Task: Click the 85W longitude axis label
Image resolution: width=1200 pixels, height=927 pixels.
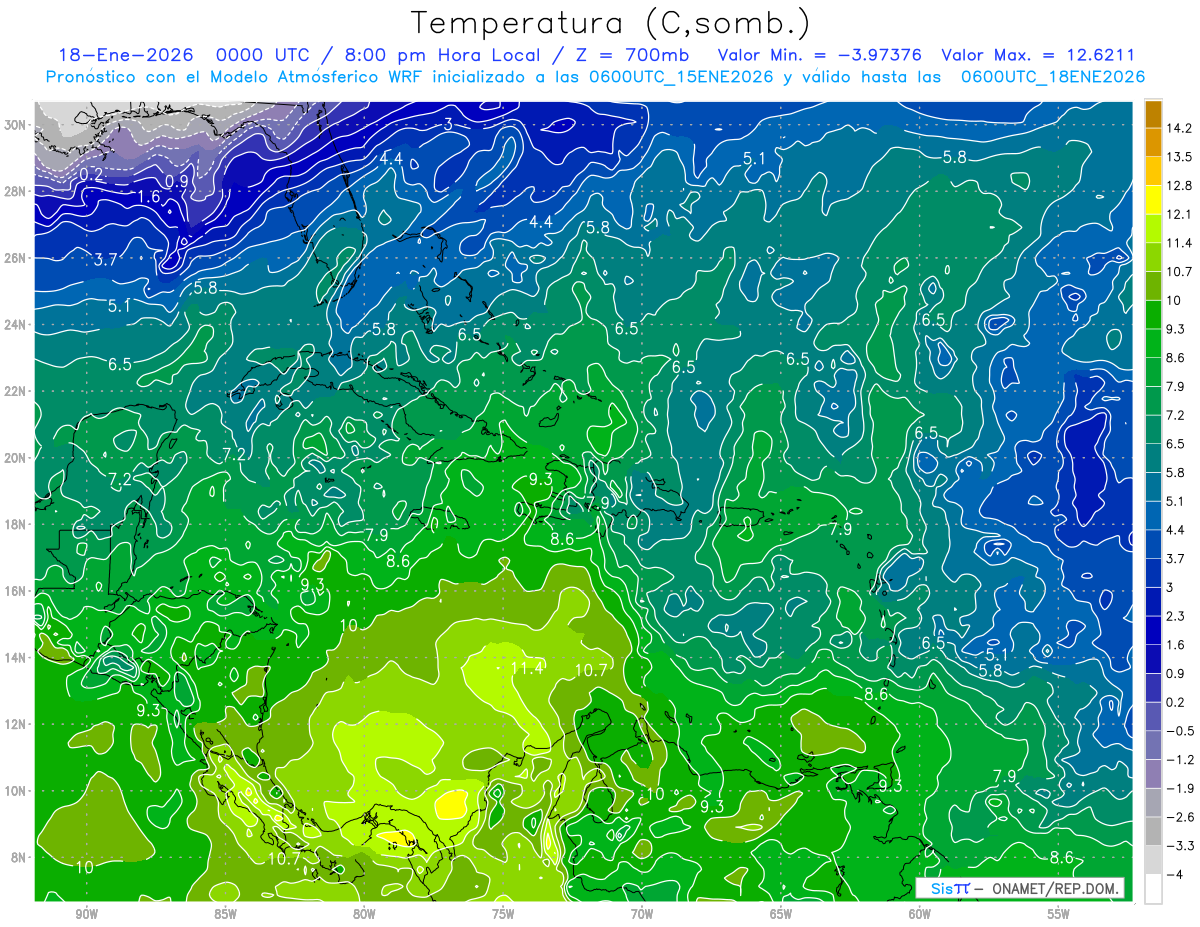Action: point(225,914)
